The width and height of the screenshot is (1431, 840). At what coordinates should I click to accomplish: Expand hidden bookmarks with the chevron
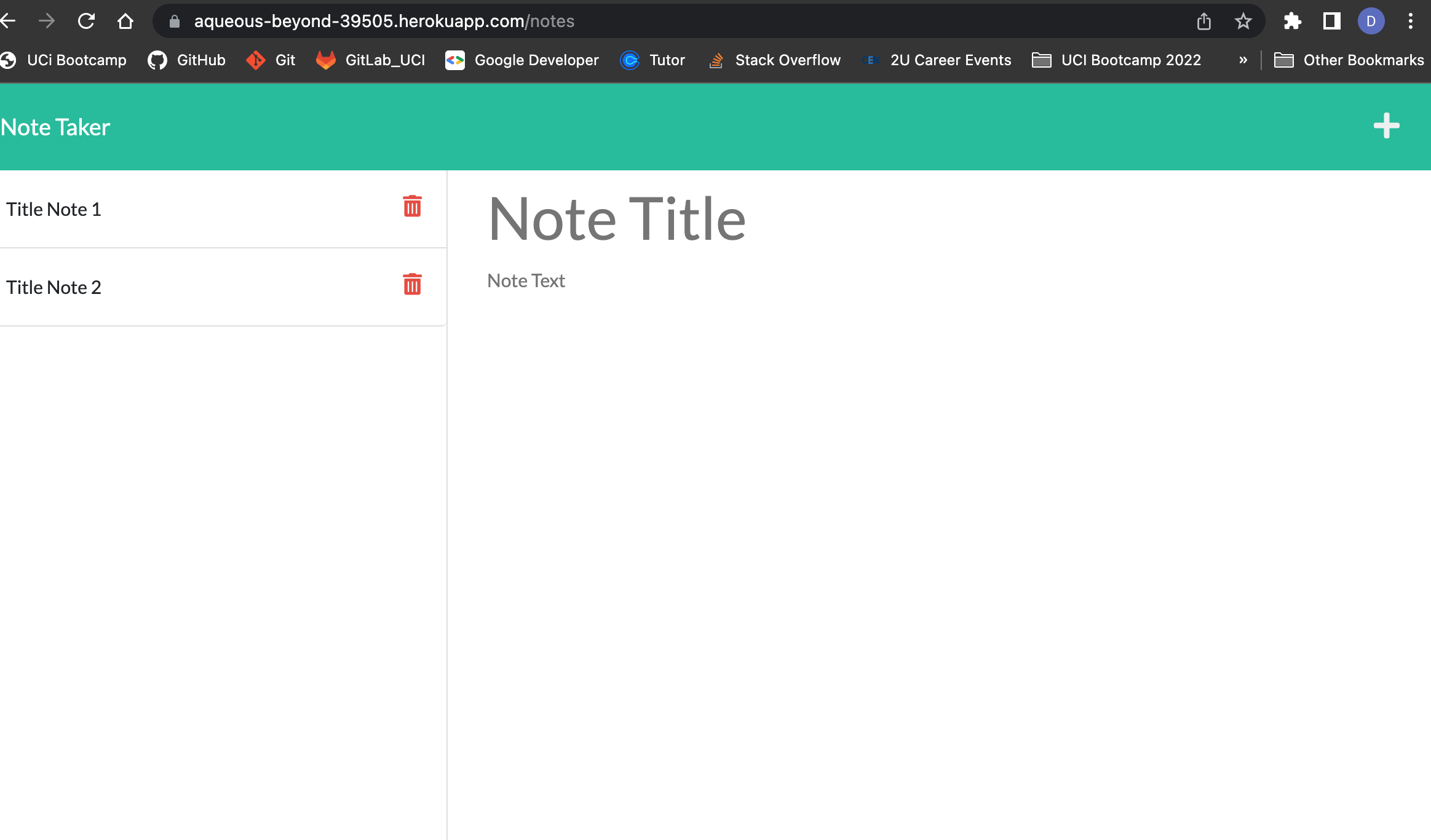pos(1243,60)
